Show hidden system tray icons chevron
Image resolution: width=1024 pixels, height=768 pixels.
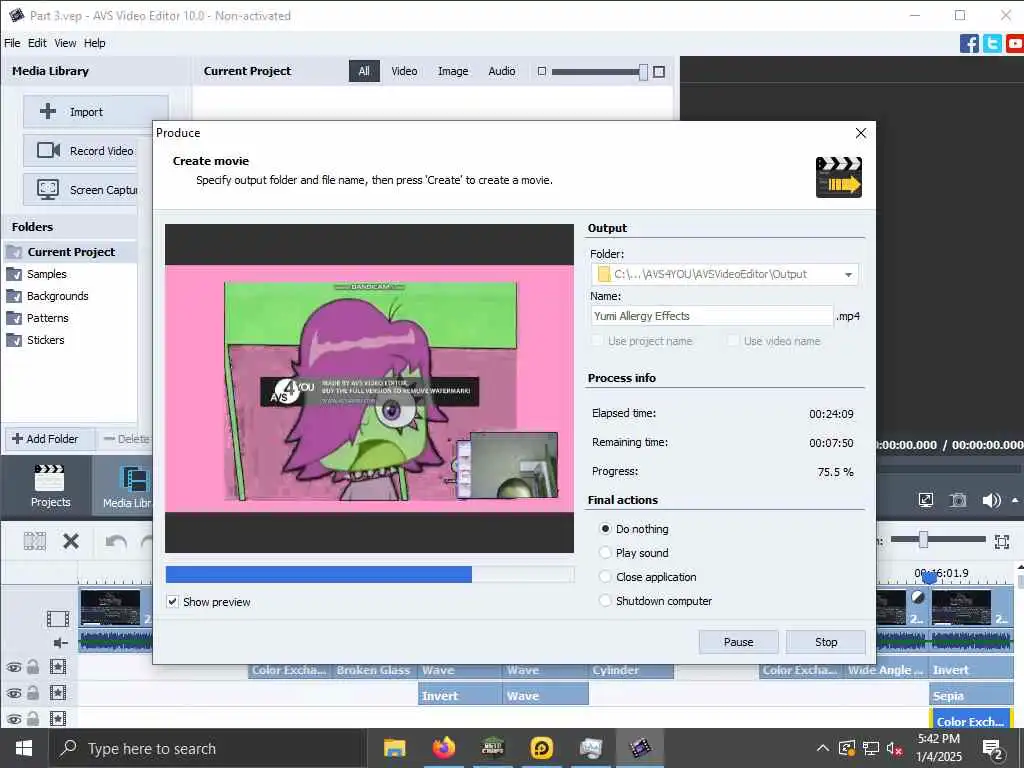click(x=823, y=748)
